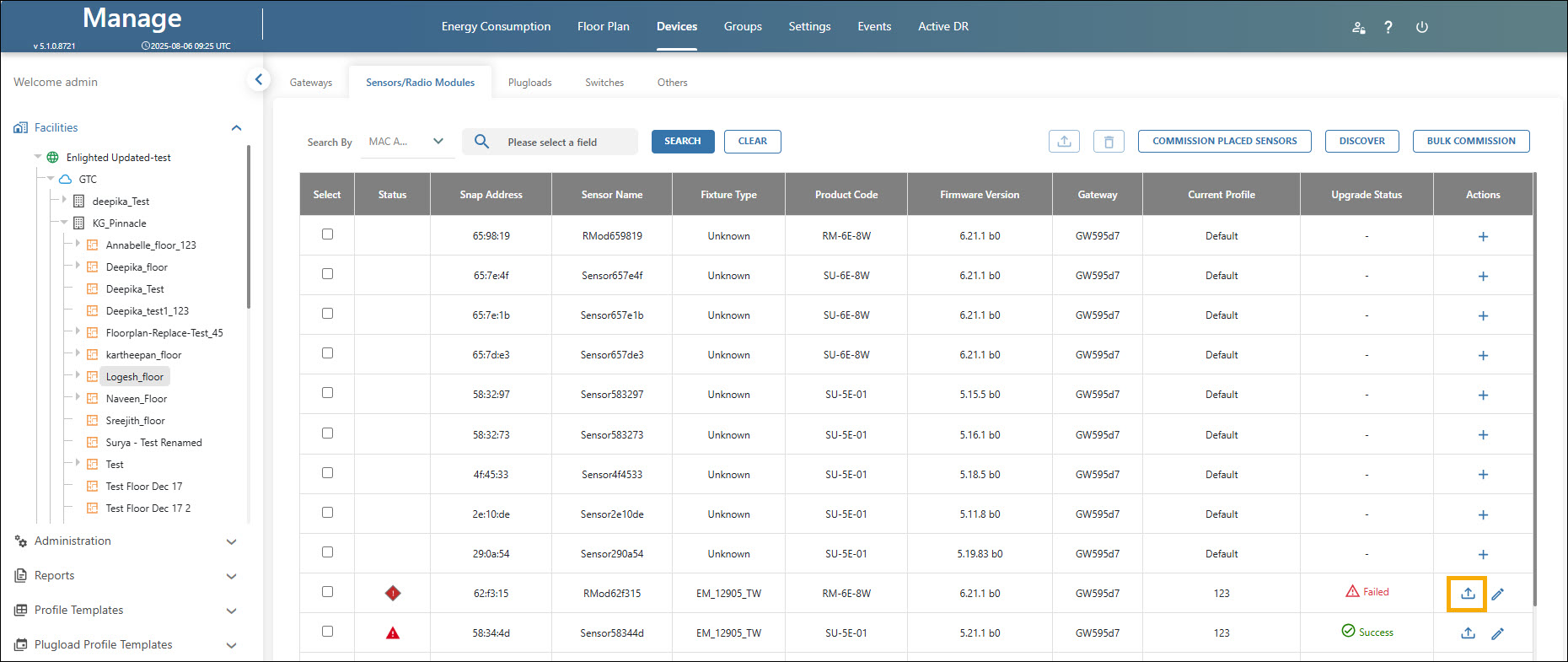
Task: Click the plus icon for Sensor583297
Action: click(x=1483, y=395)
